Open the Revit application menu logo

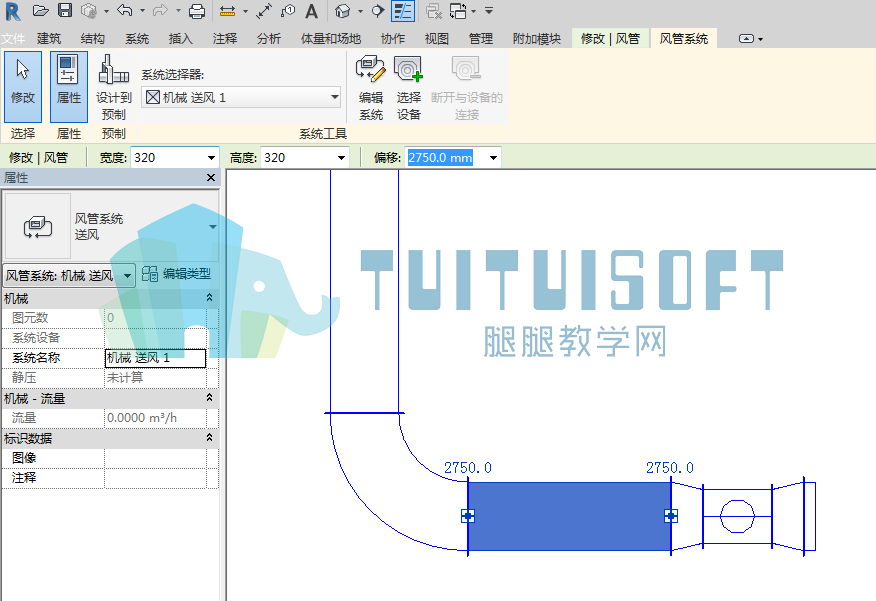(x=12, y=11)
